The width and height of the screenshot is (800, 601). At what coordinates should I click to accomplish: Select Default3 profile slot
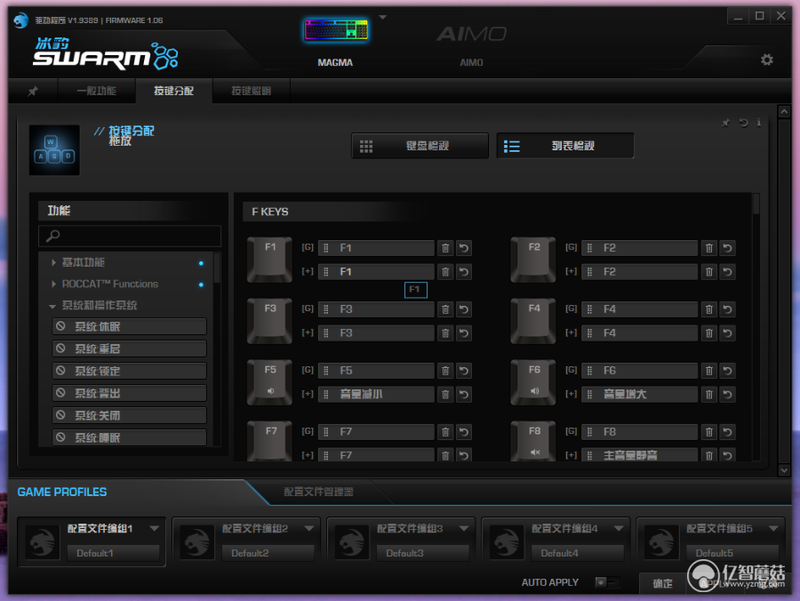422,553
